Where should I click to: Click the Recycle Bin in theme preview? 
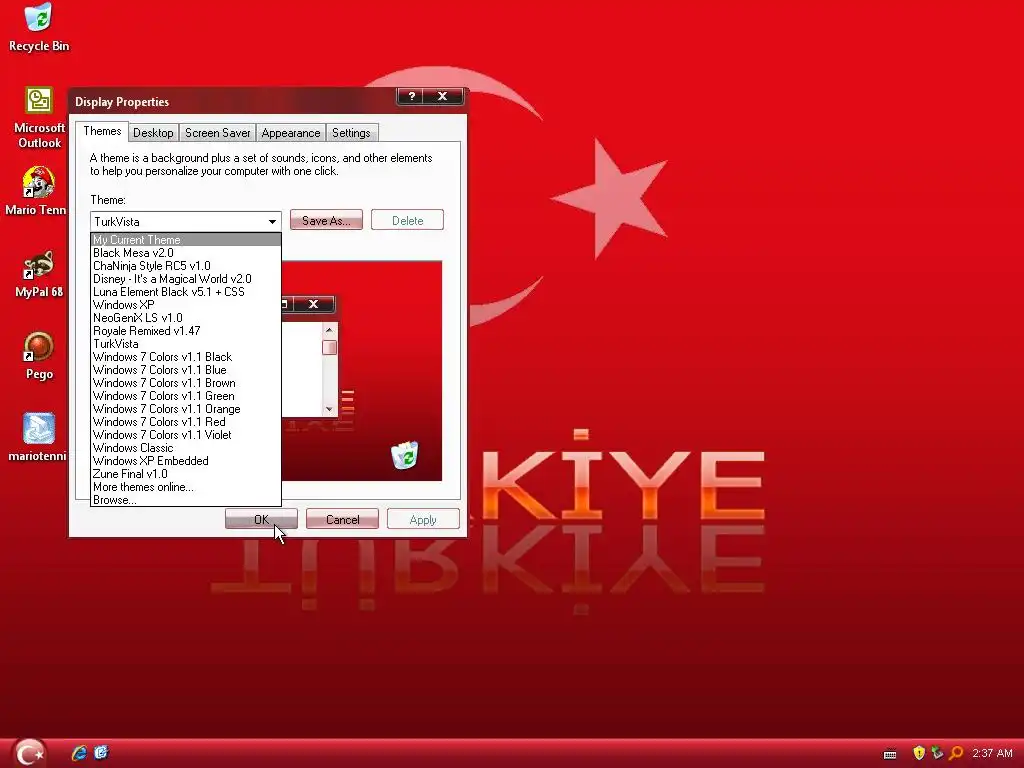(405, 455)
